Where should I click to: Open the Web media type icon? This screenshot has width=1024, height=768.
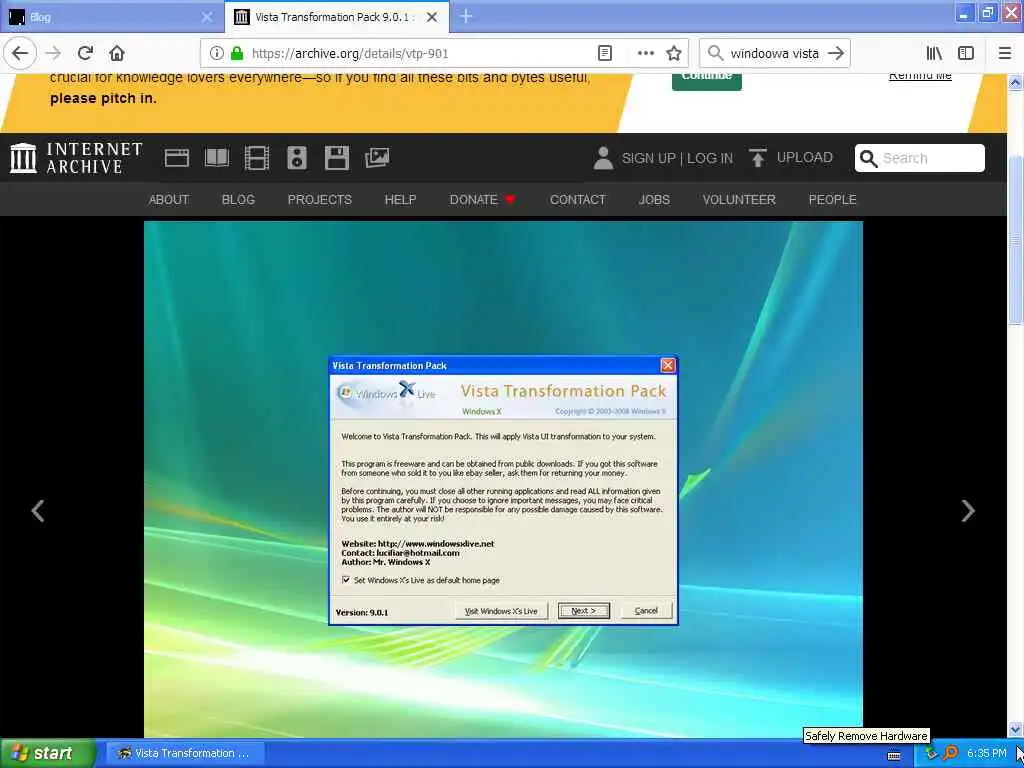[x=176, y=158]
